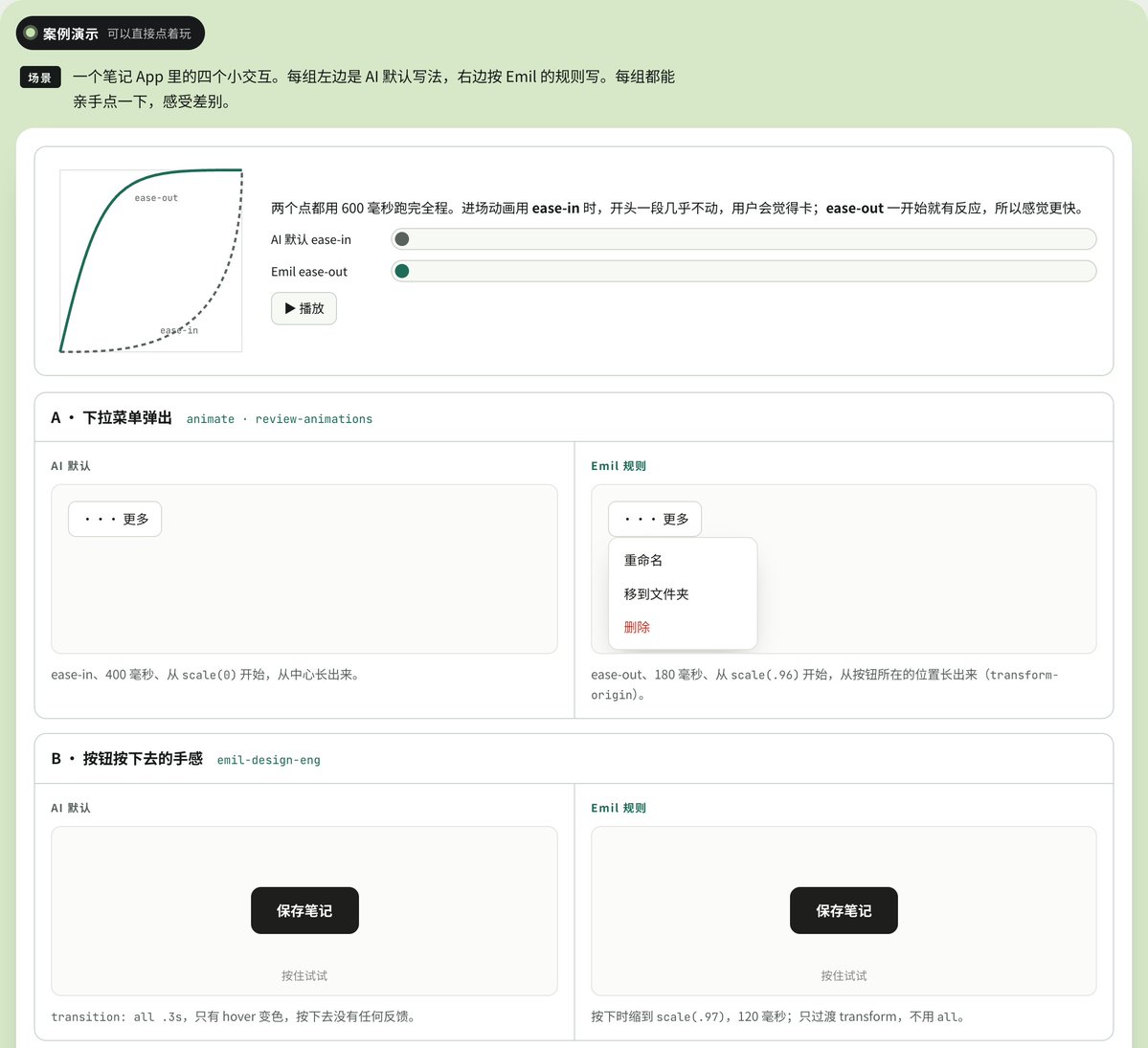Choose 移到文件夹 in the dropdown menu

coord(683,593)
